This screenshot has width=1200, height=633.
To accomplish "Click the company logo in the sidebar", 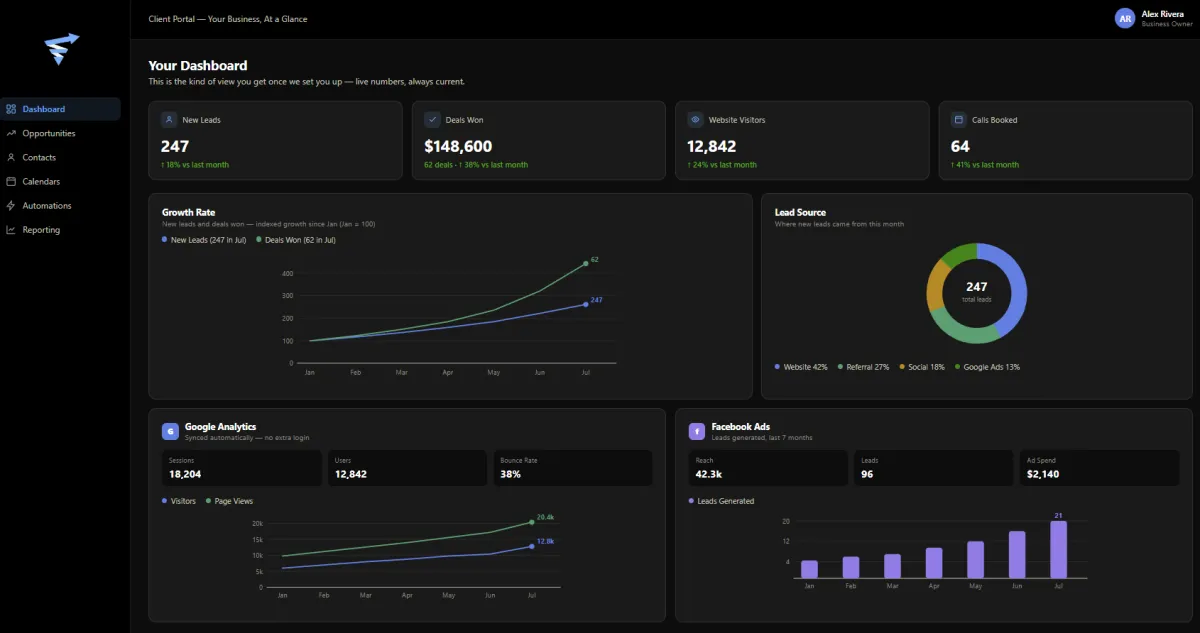I will tap(61, 49).
